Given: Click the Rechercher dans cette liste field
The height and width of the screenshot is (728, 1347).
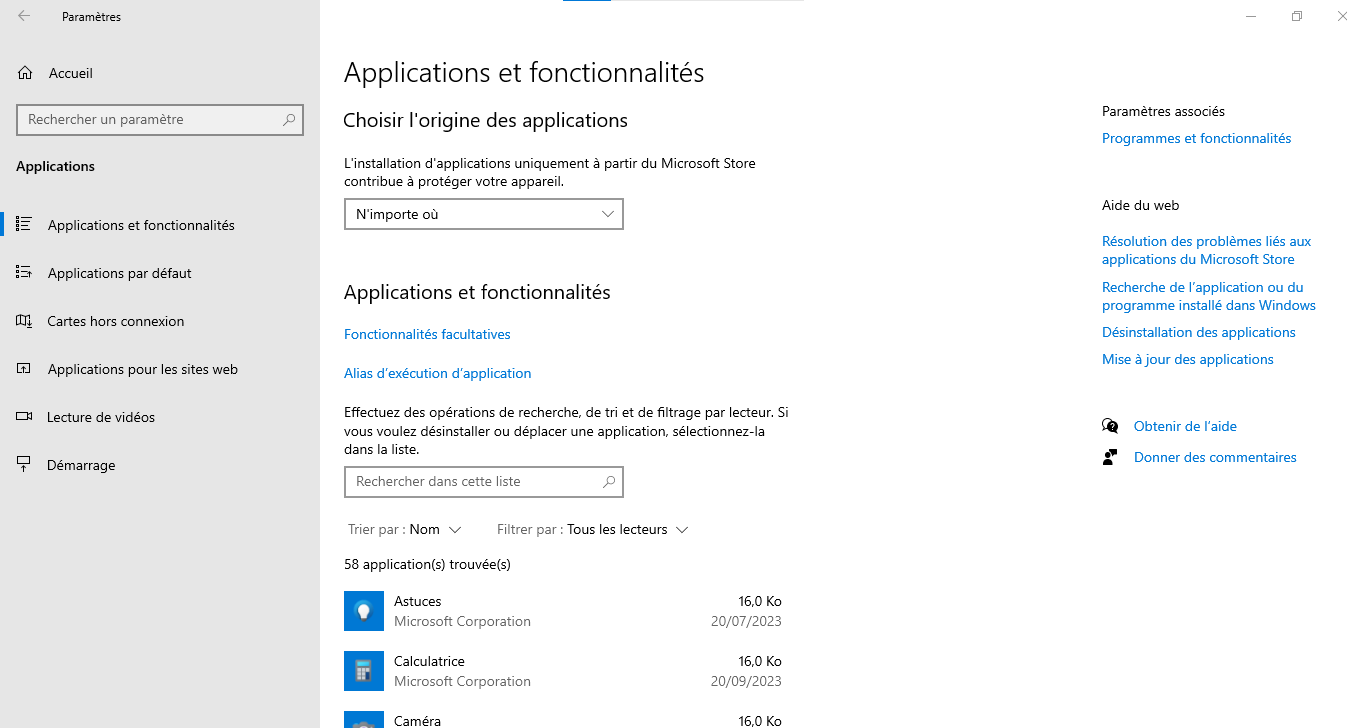Looking at the screenshot, I should (470, 481).
